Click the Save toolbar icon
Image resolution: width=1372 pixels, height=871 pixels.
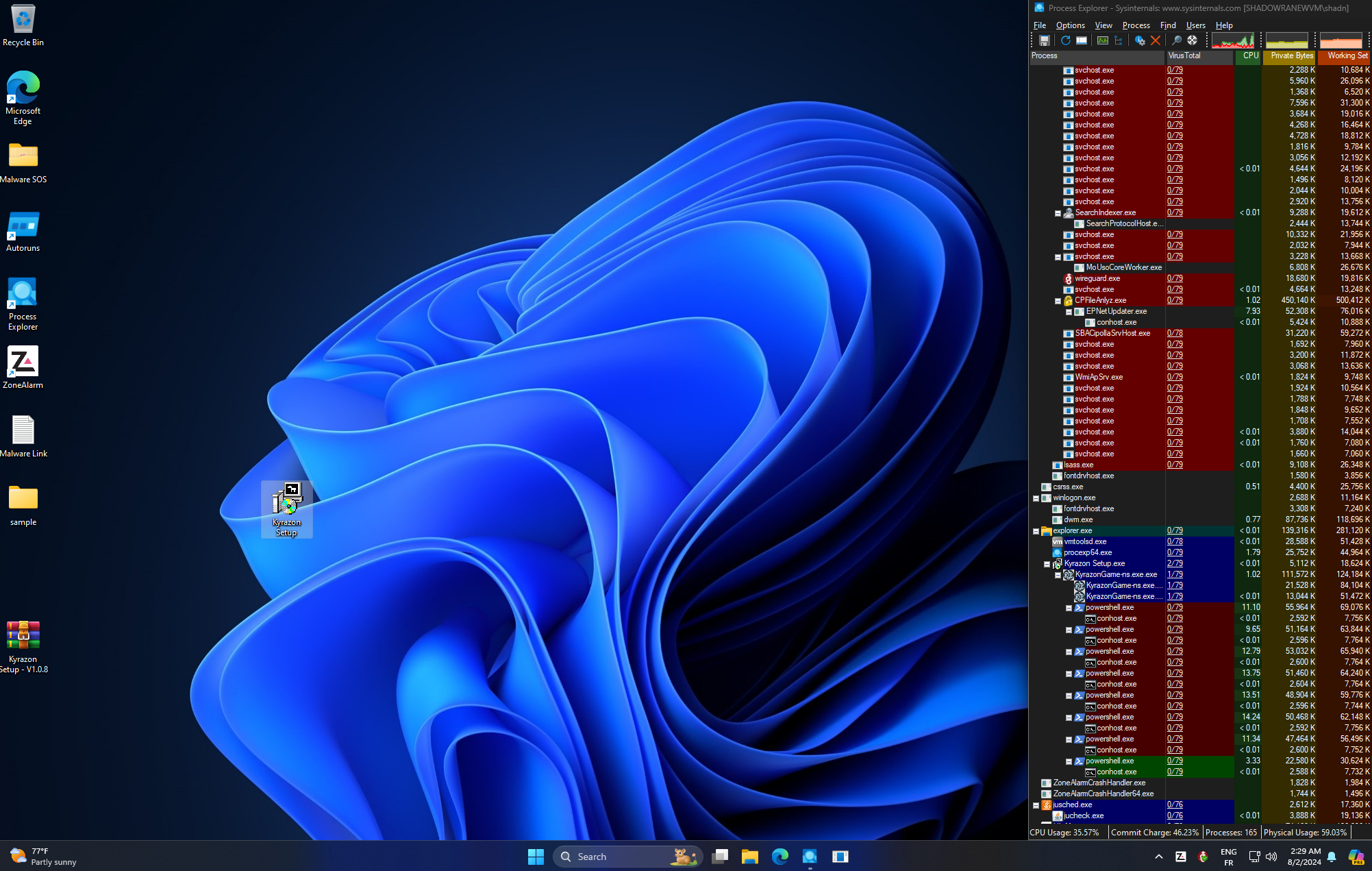[1044, 40]
